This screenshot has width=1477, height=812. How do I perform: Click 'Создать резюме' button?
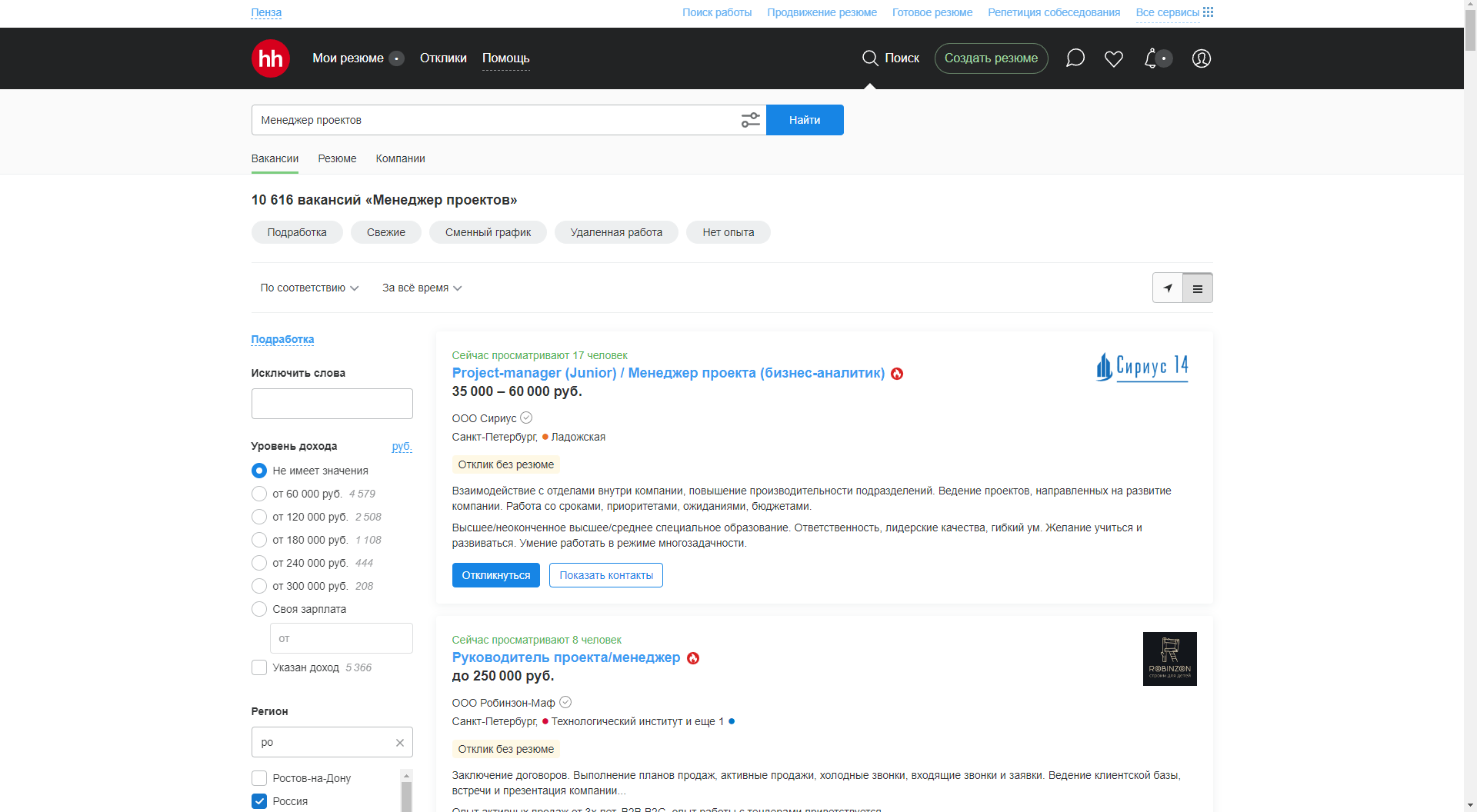coord(991,58)
